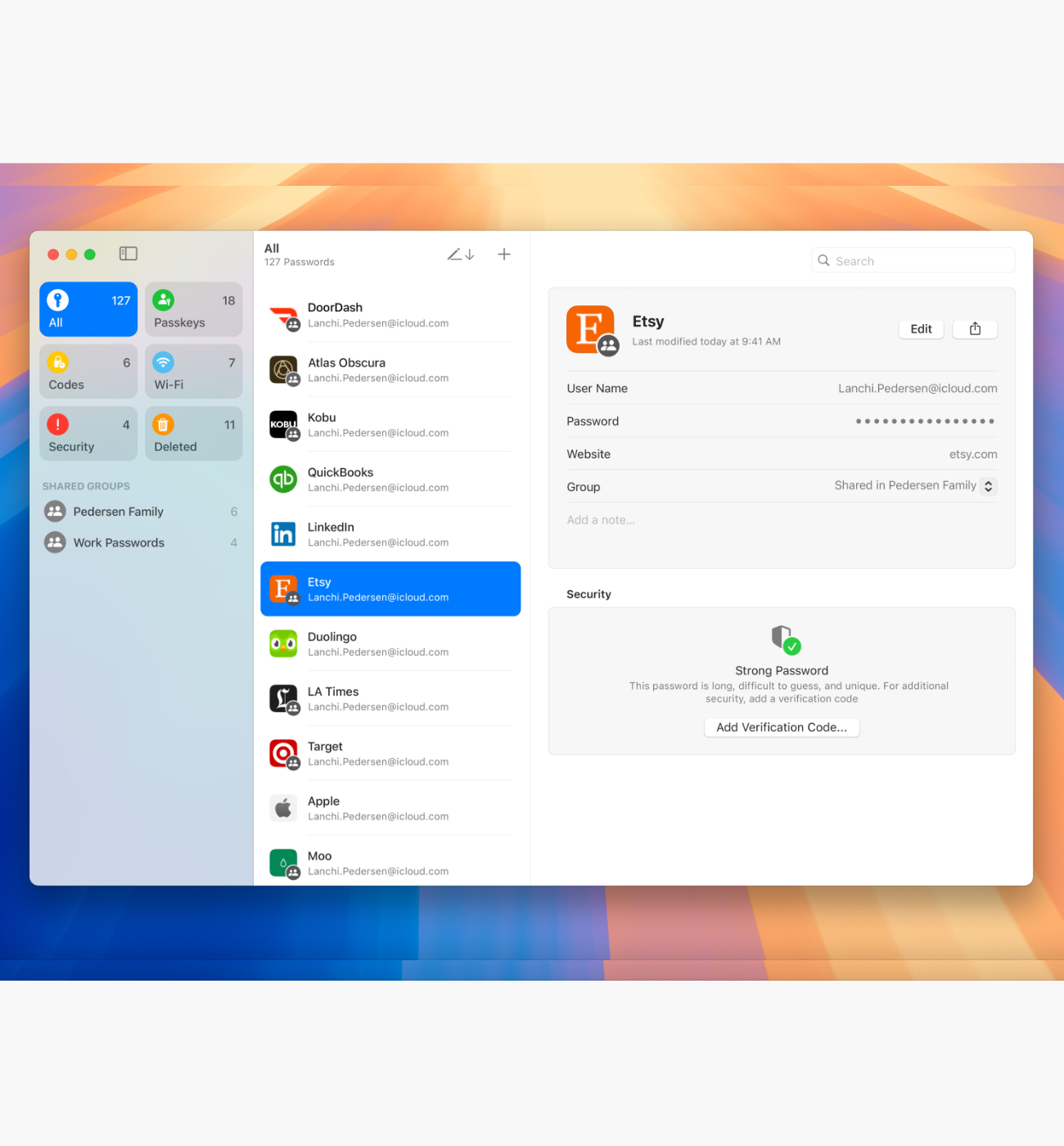This screenshot has height=1146, width=1064.
Task: Click the LinkedIn app icon
Action: click(x=283, y=535)
